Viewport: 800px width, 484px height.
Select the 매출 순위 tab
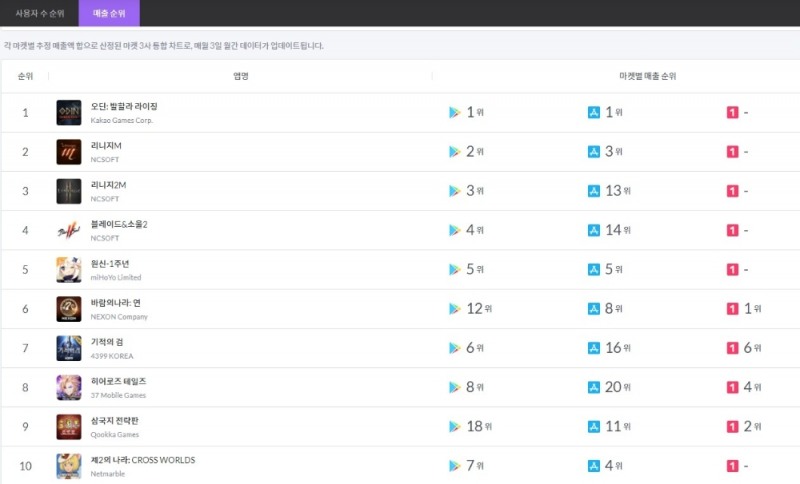[109, 13]
